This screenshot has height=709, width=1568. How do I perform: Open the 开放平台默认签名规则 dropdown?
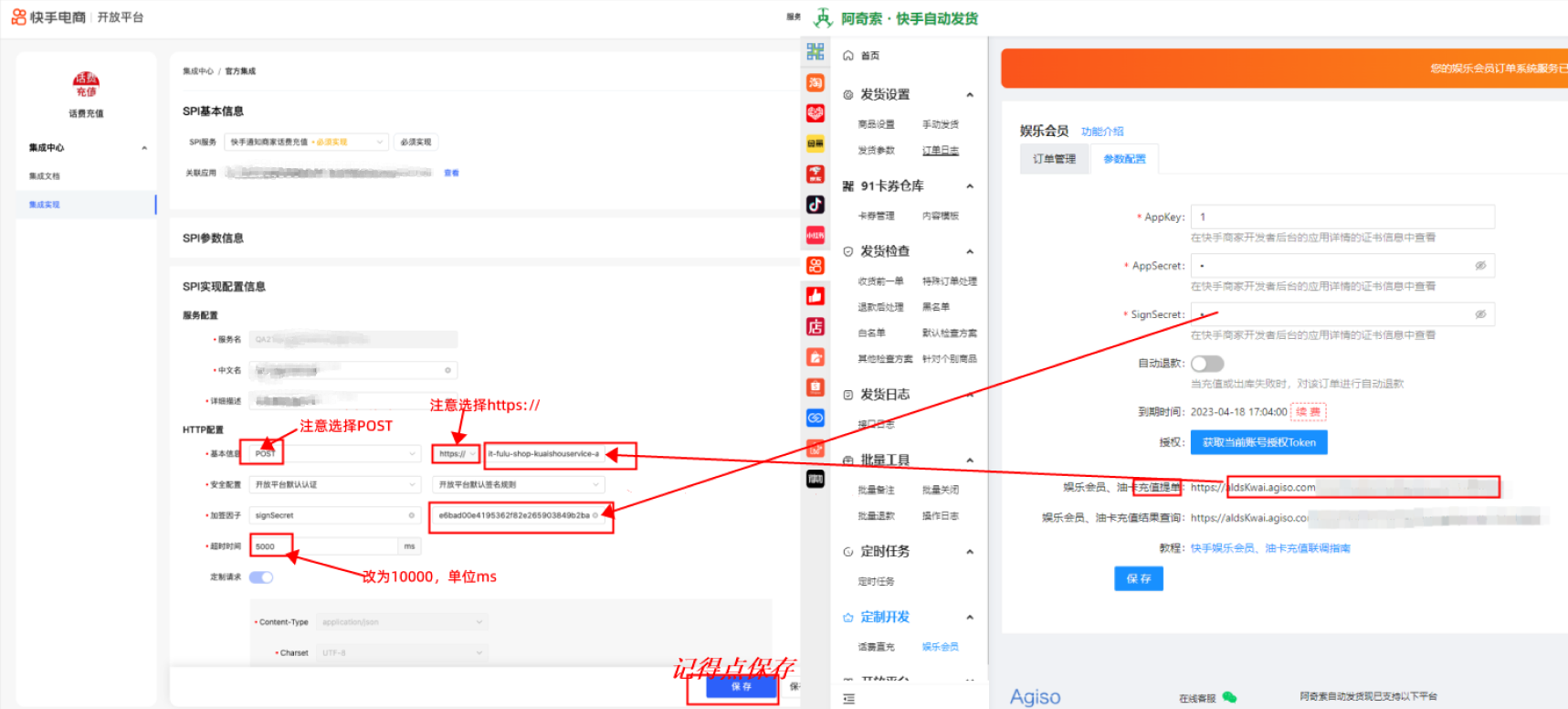tap(519, 484)
